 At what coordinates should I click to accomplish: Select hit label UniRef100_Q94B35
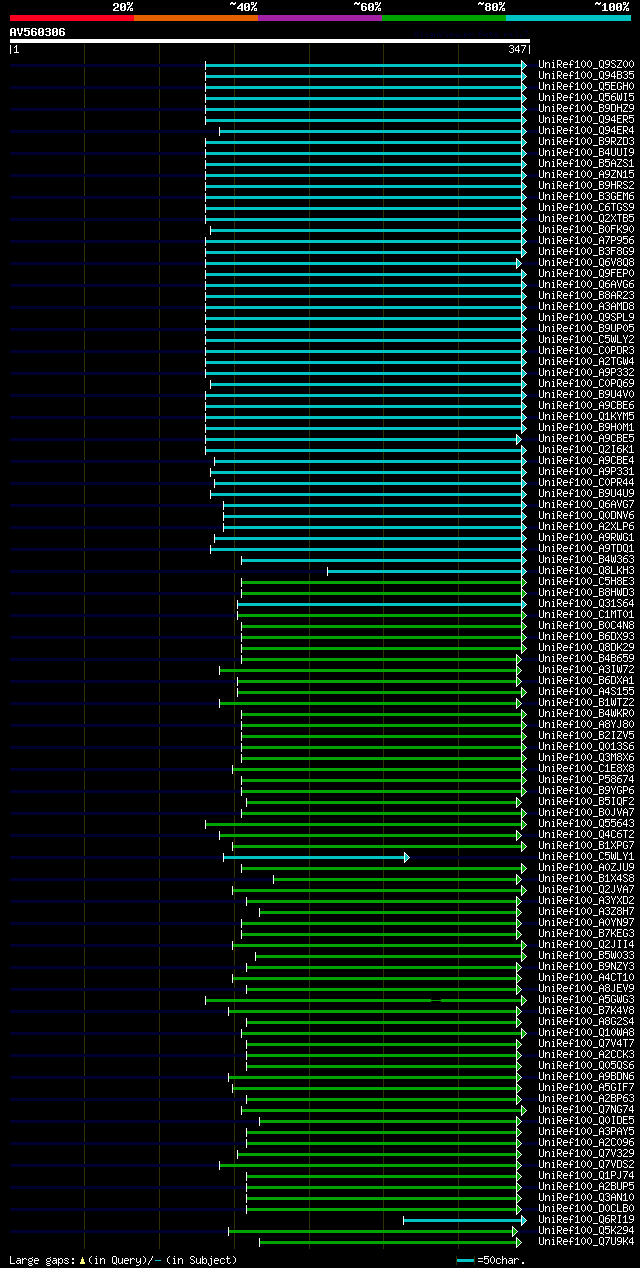point(586,75)
